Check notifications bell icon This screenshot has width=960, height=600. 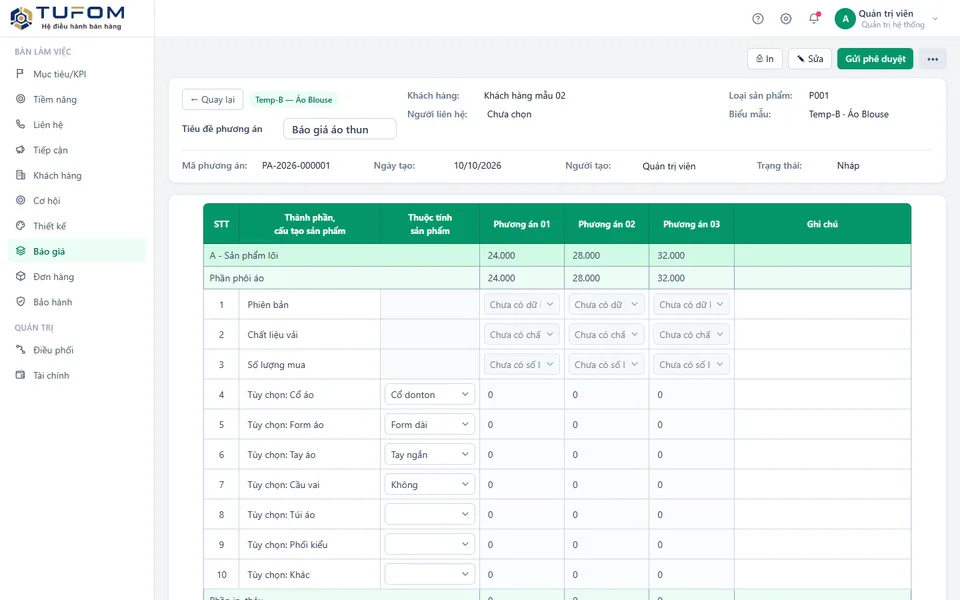tap(814, 18)
